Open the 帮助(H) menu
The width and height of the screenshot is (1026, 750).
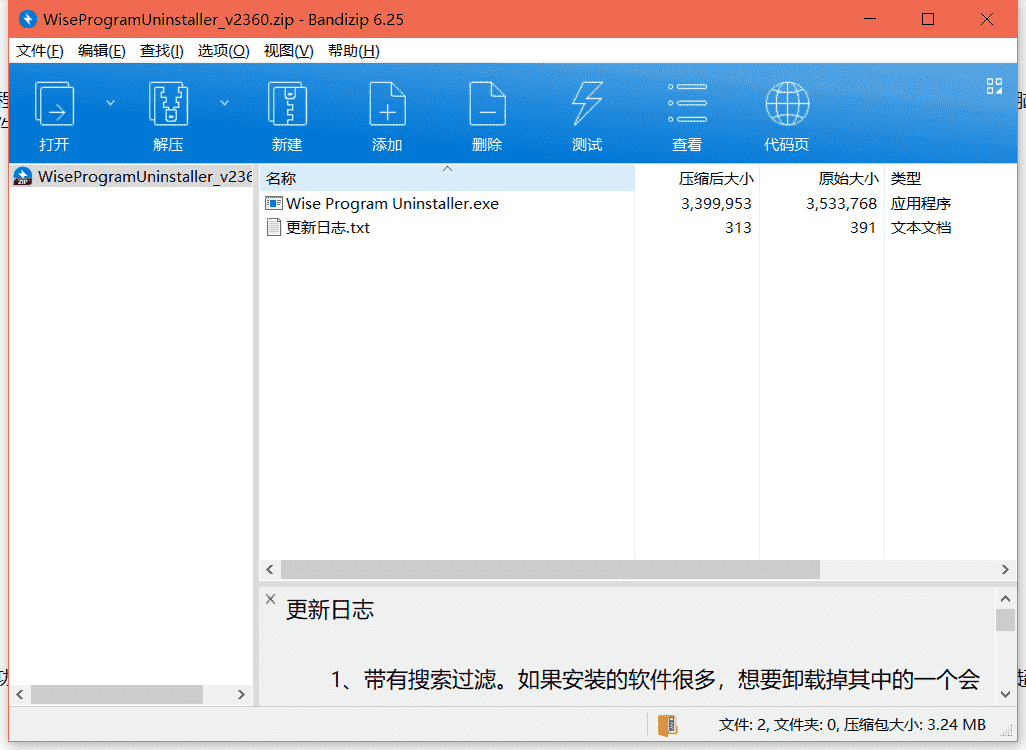click(x=353, y=51)
